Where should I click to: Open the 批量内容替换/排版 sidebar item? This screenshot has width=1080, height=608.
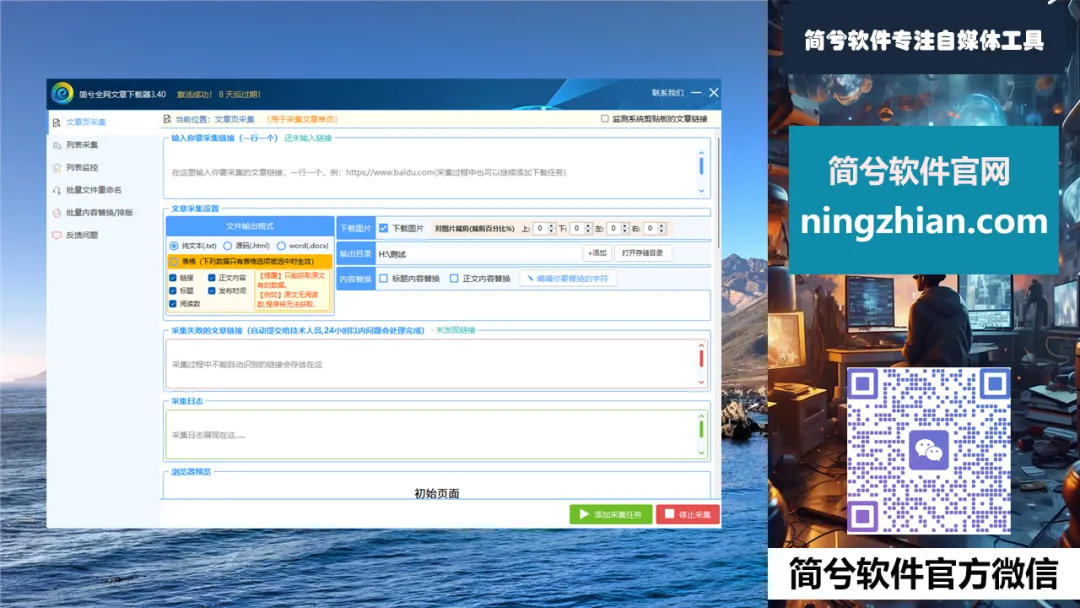point(99,213)
